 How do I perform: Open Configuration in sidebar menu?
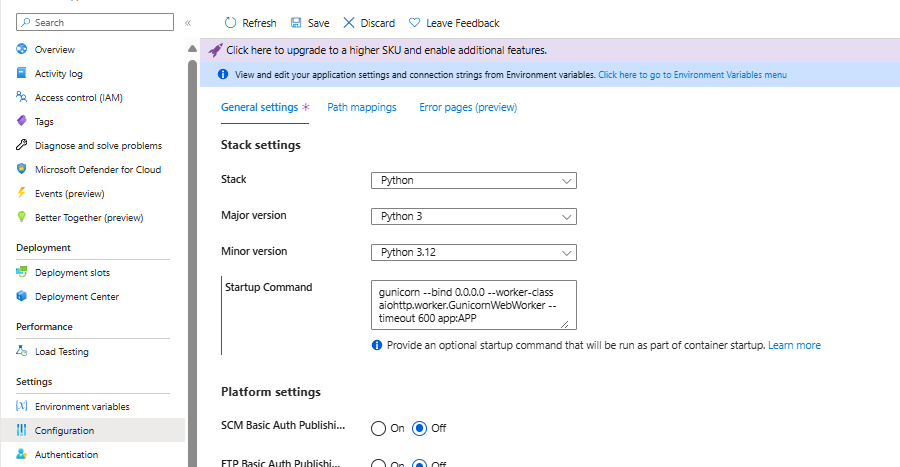[x=93, y=430]
